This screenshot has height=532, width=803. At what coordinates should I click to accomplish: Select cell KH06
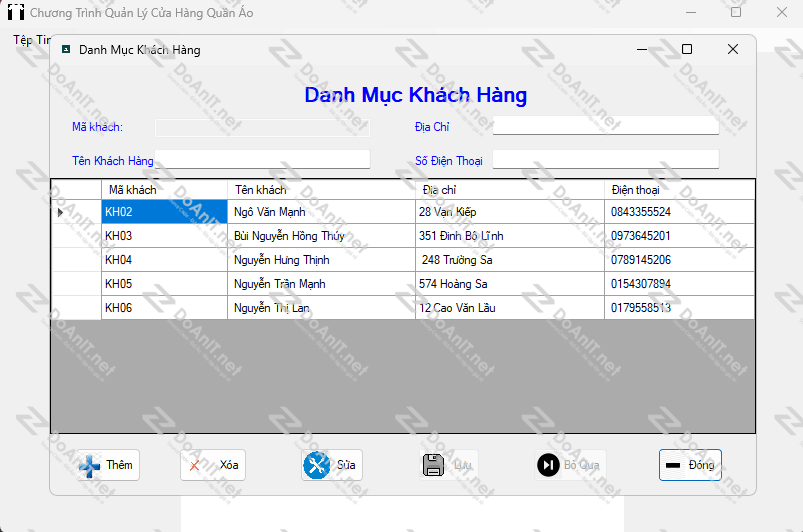pos(164,308)
